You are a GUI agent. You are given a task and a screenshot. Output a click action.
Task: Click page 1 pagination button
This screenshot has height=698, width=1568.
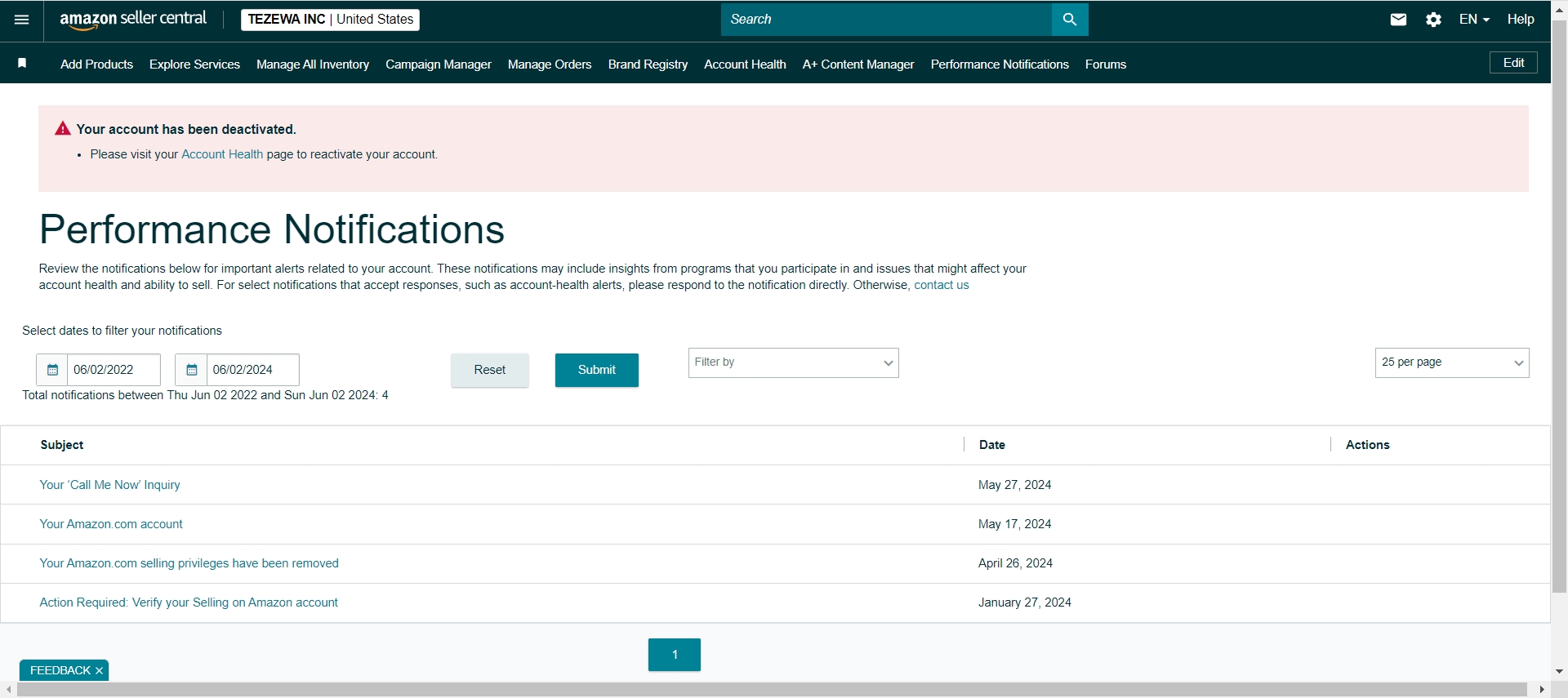675,655
